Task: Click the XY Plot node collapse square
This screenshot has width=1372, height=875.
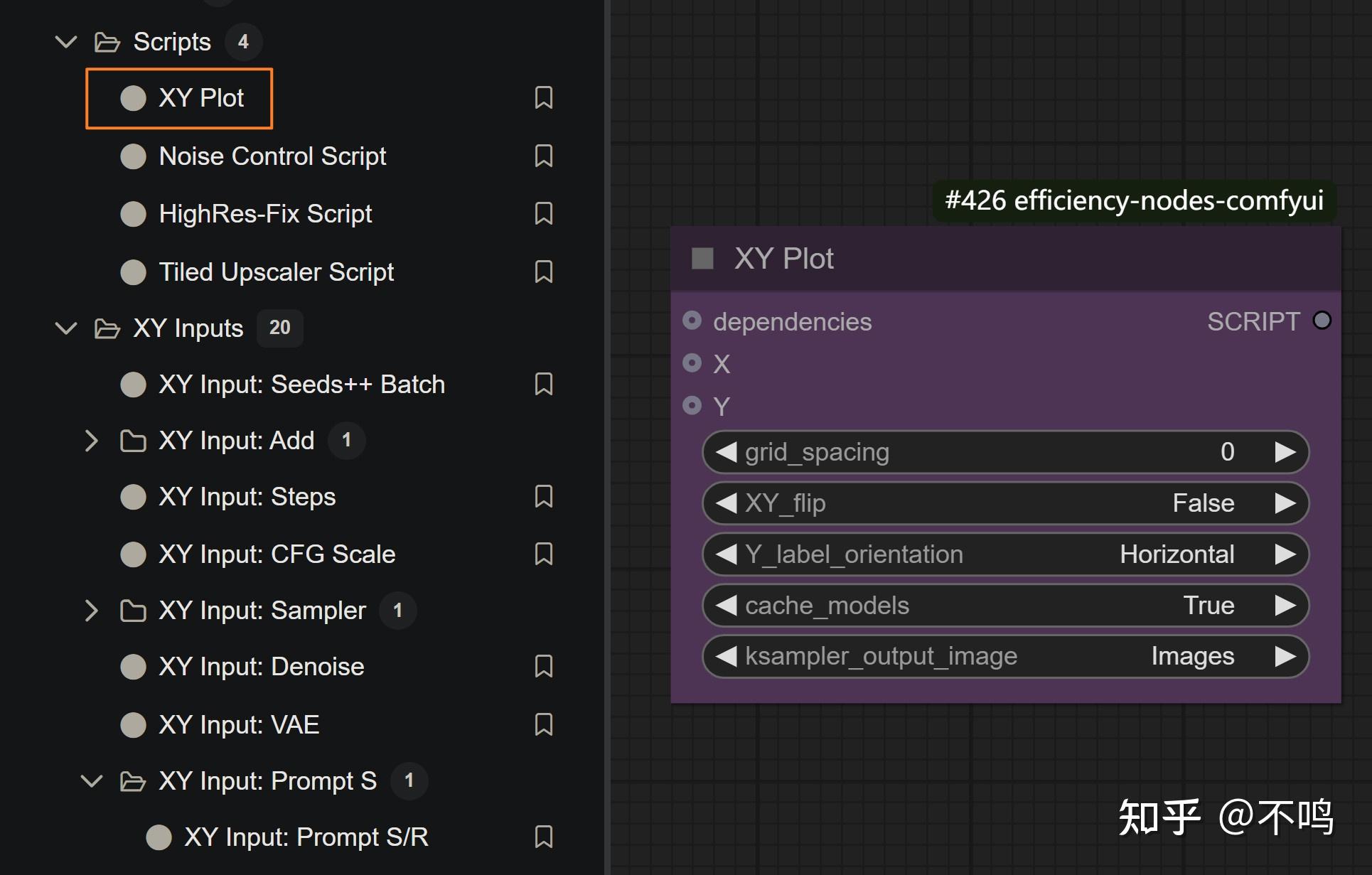Action: coord(702,259)
